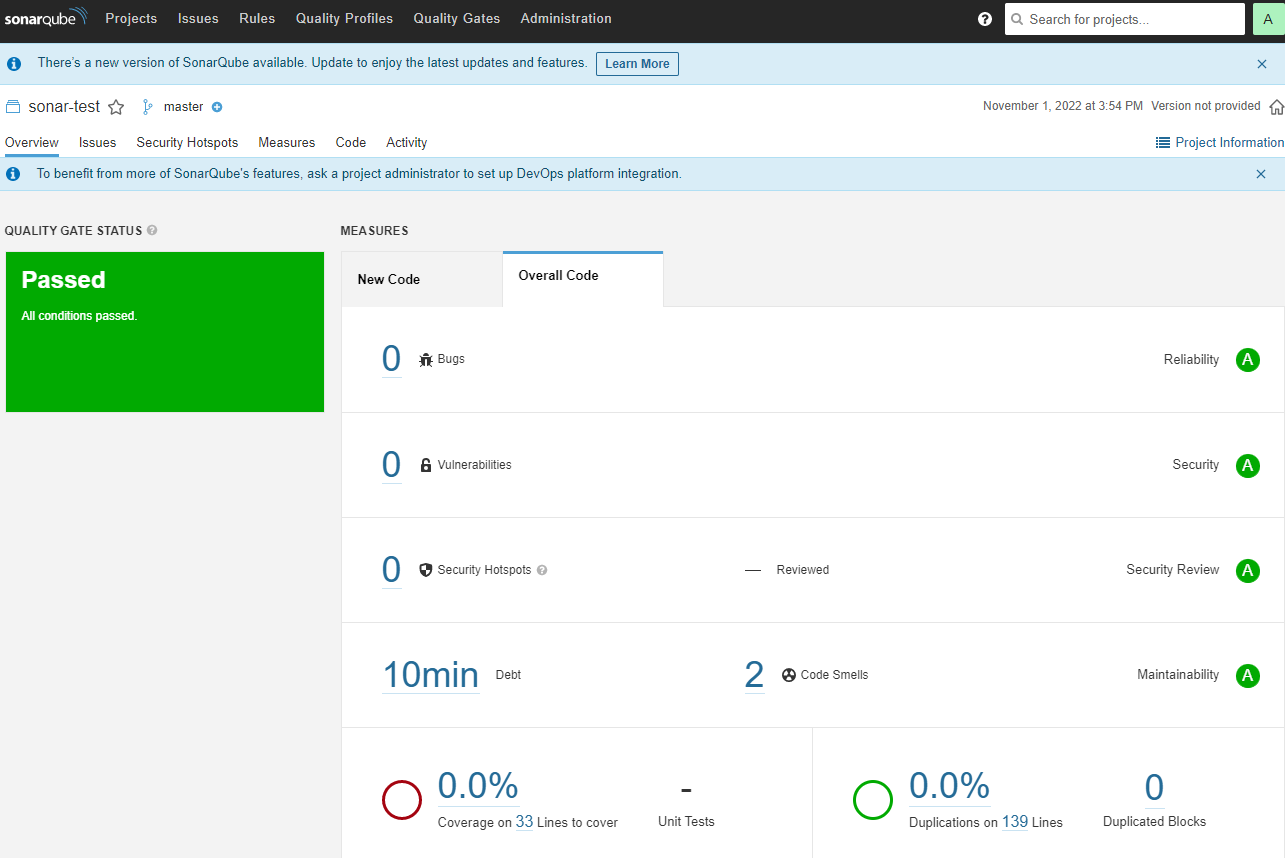
Task: Select the Security Hotspots project tab
Action: [187, 143]
